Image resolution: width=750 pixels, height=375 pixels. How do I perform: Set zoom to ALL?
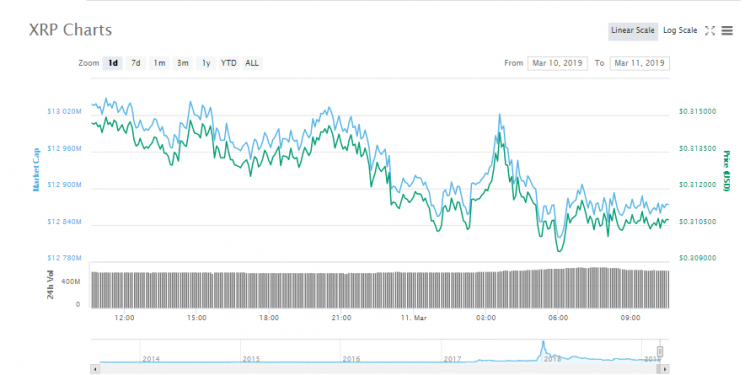252,63
